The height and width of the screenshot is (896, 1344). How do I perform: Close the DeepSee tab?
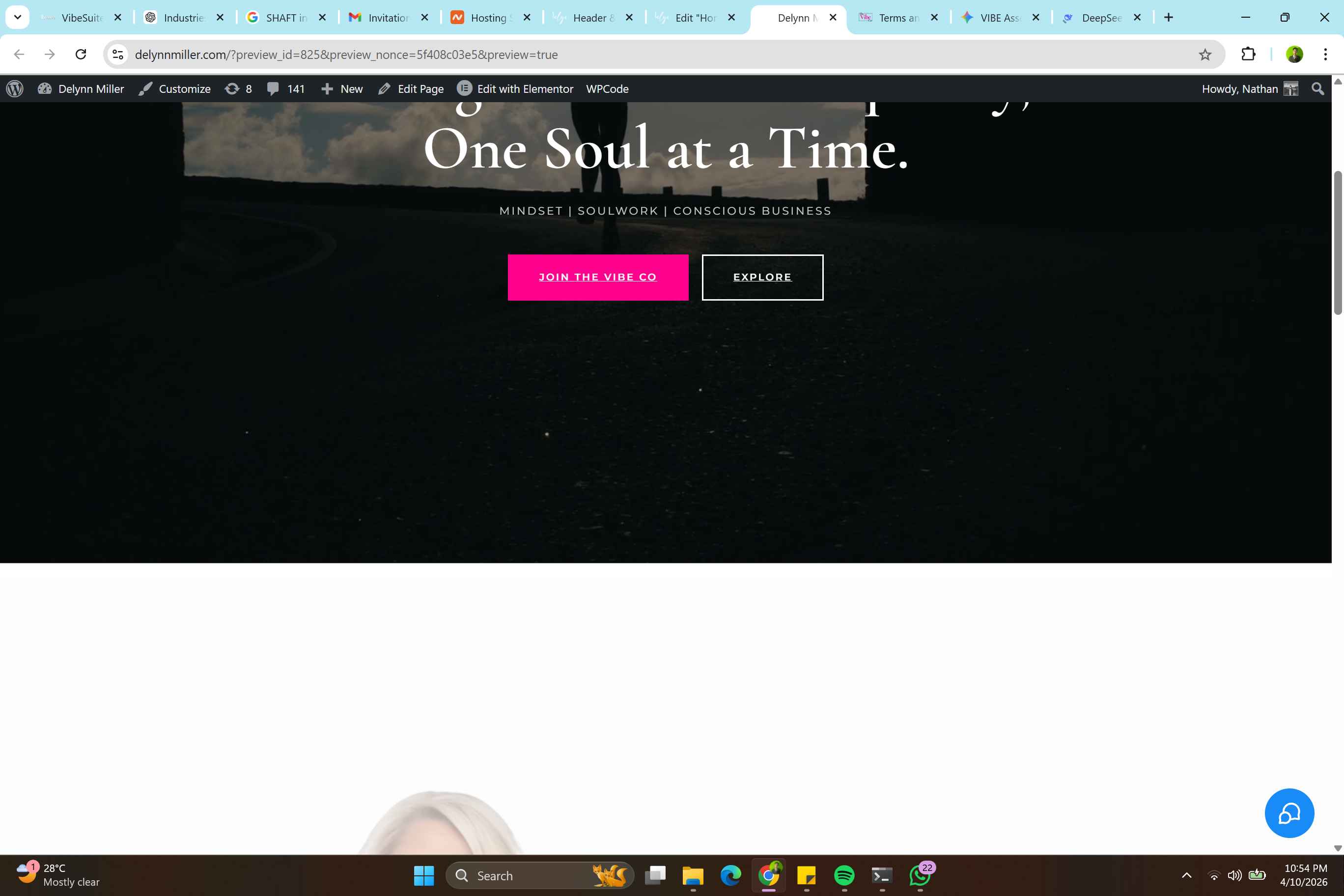pos(1137,18)
